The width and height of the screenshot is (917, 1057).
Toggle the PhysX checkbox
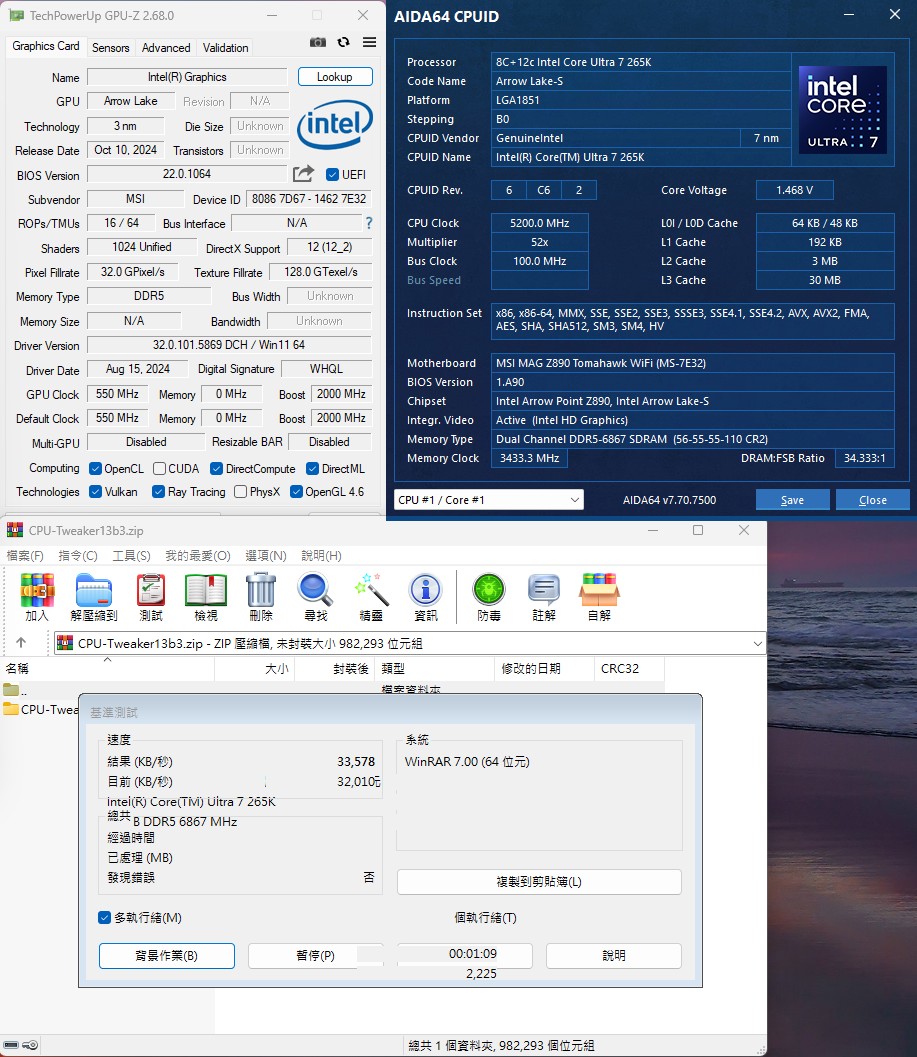point(241,492)
